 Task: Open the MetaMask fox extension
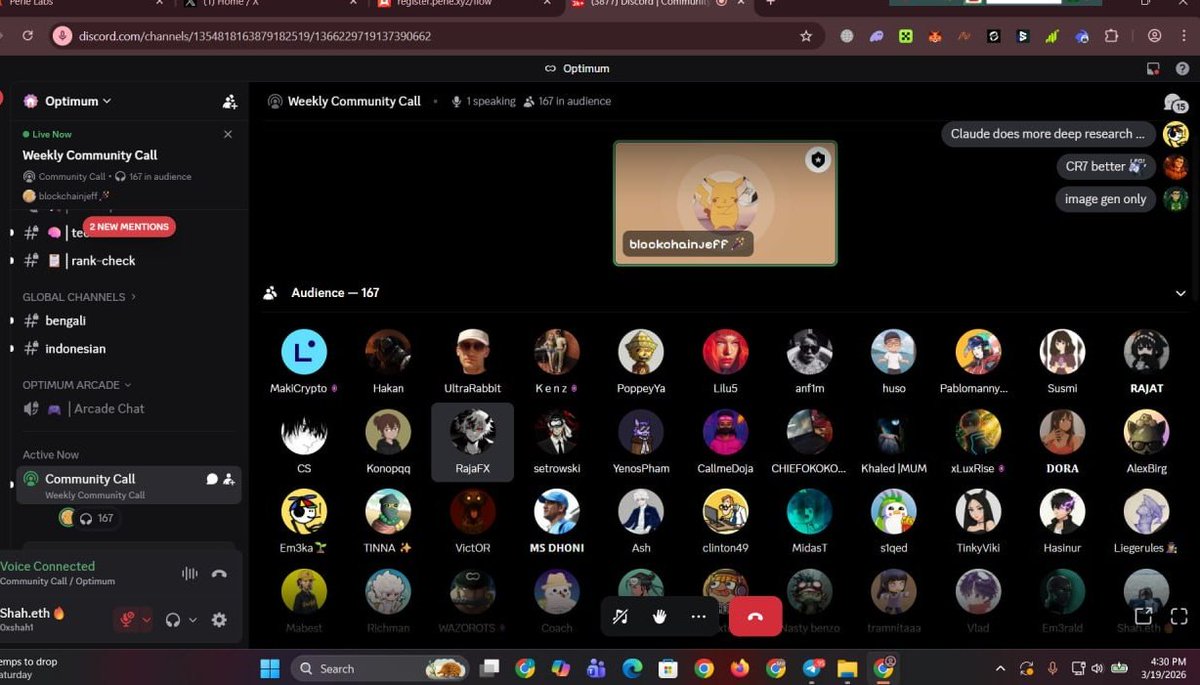(935, 36)
